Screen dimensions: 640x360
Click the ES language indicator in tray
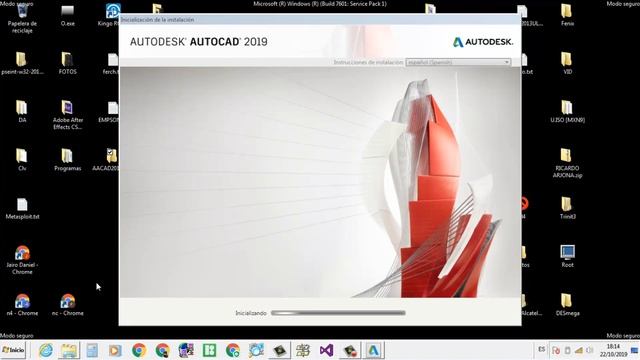click(541, 350)
